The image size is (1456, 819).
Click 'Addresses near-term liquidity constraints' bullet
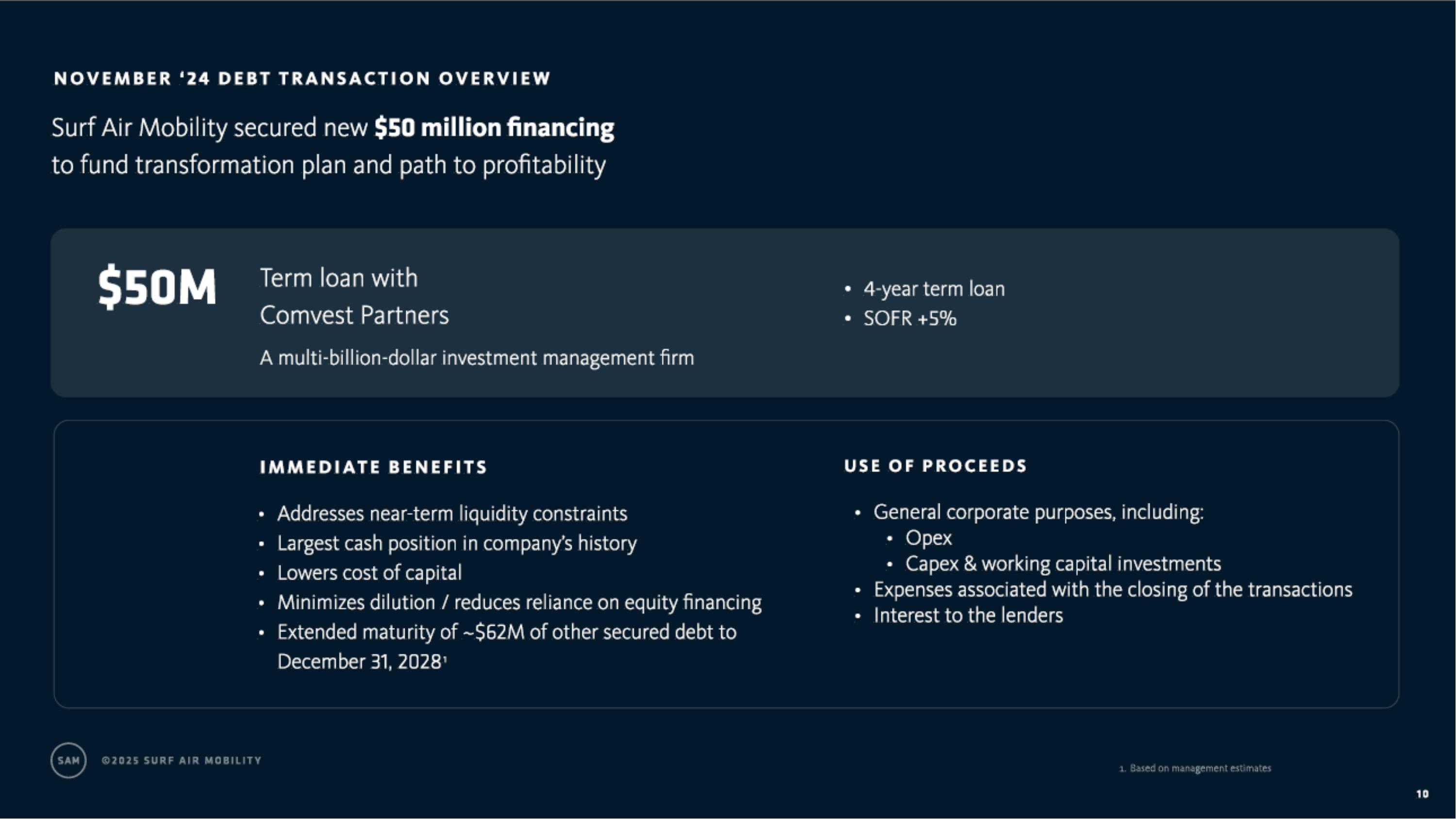coord(452,514)
